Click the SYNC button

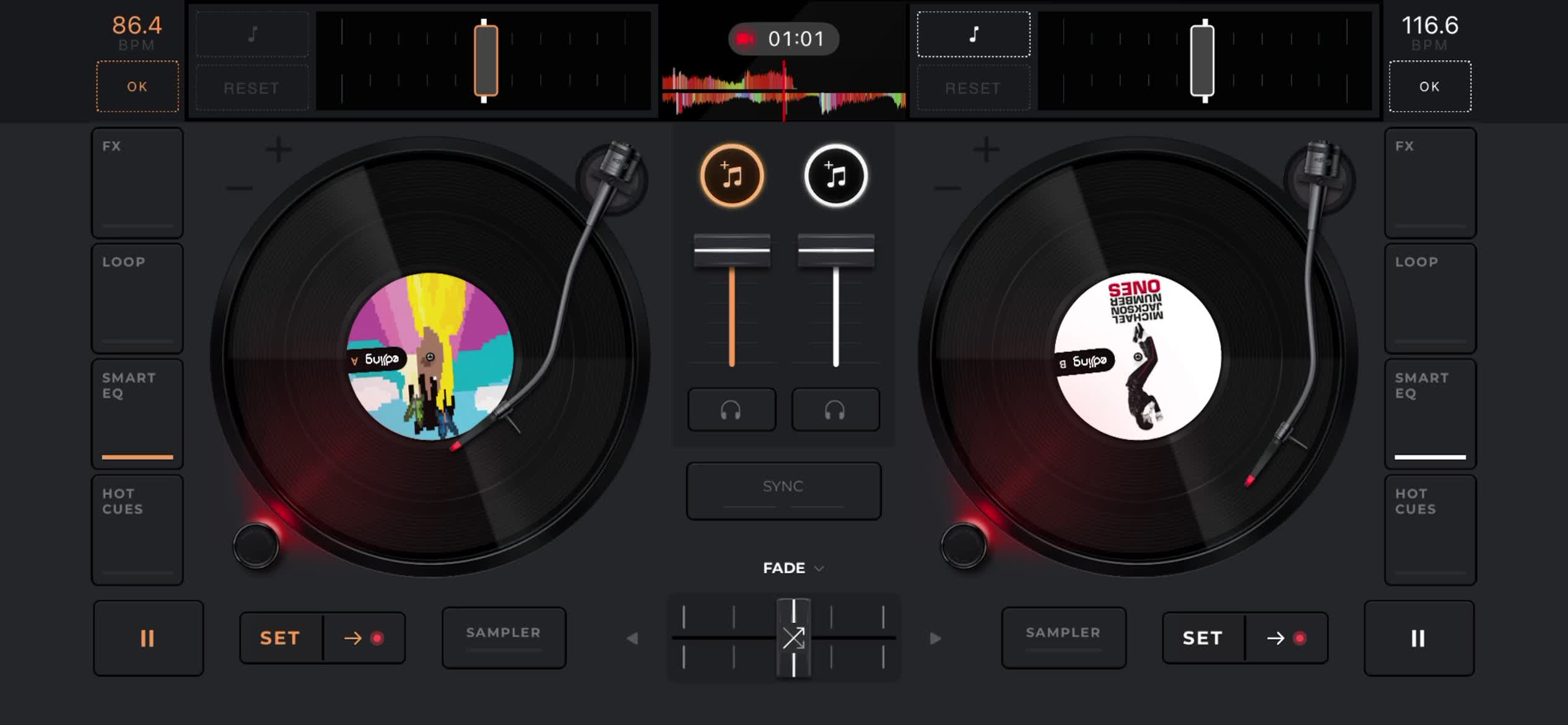click(783, 491)
